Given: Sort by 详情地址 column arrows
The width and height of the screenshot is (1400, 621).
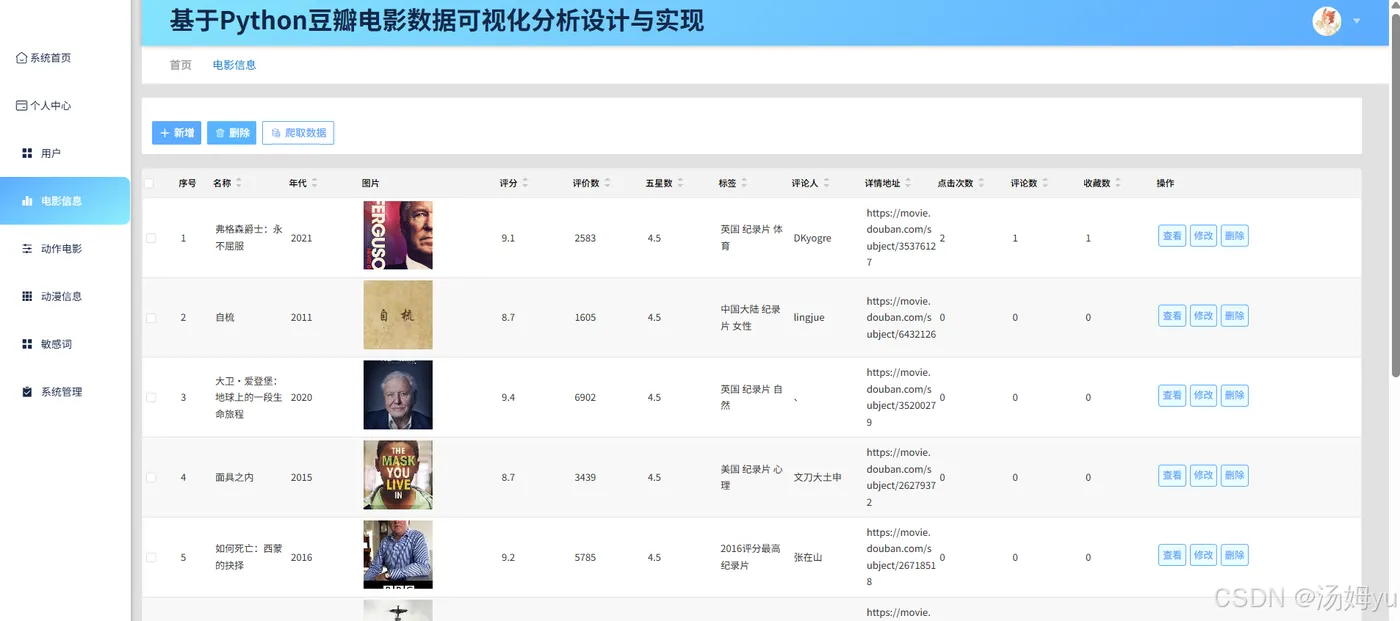Looking at the screenshot, I should pyautogui.click(x=909, y=183).
